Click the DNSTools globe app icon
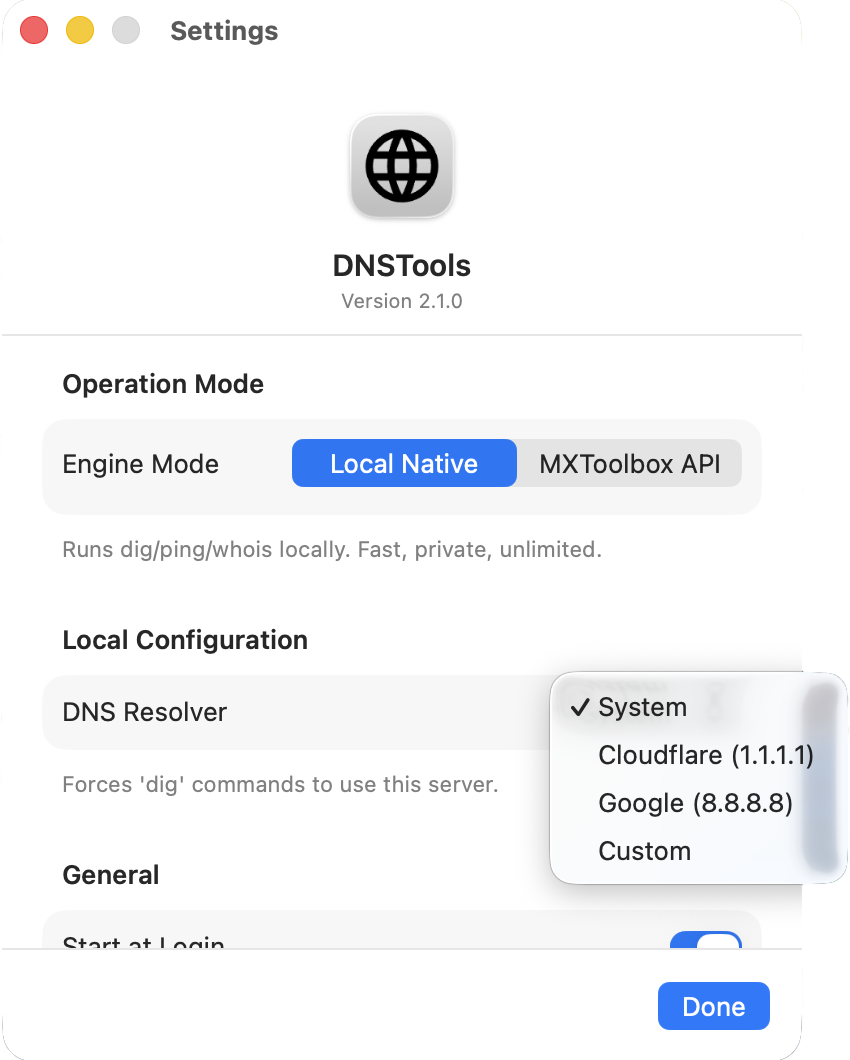This screenshot has width=850, height=1060. point(401,166)
